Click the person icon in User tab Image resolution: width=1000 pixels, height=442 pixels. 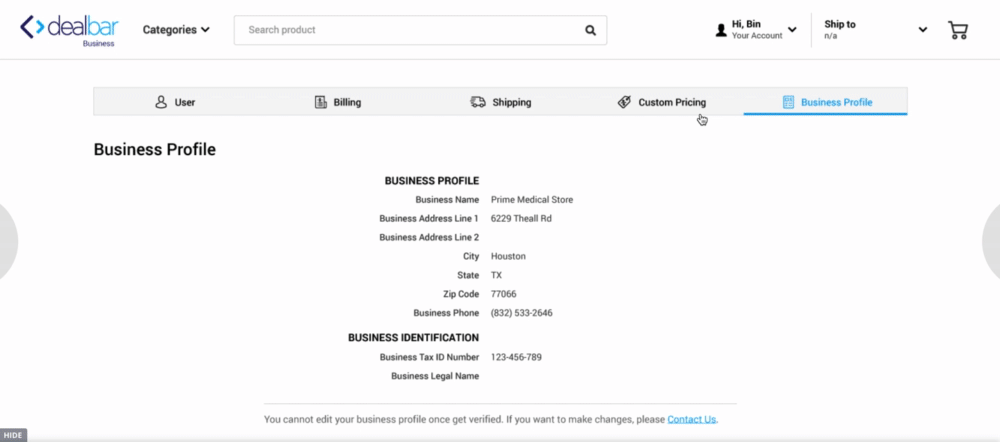(160, 102)
